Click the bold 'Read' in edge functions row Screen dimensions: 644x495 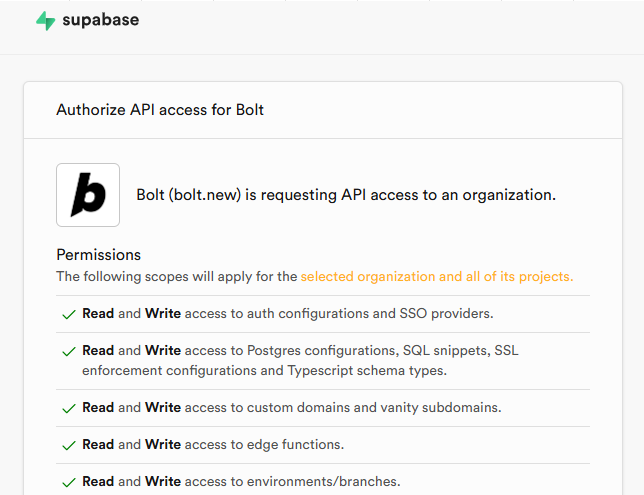point(98,445)
